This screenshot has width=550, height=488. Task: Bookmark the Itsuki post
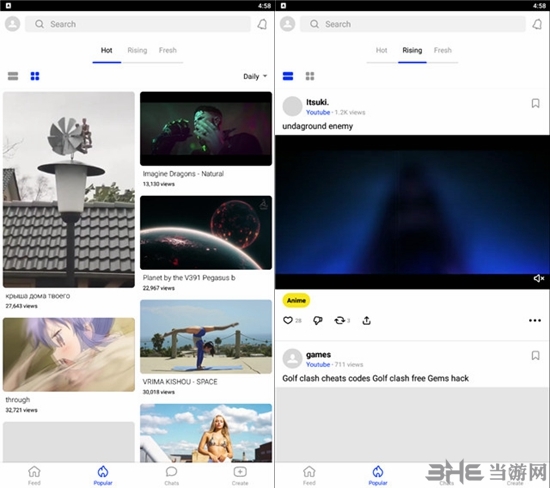pos(535,103)
